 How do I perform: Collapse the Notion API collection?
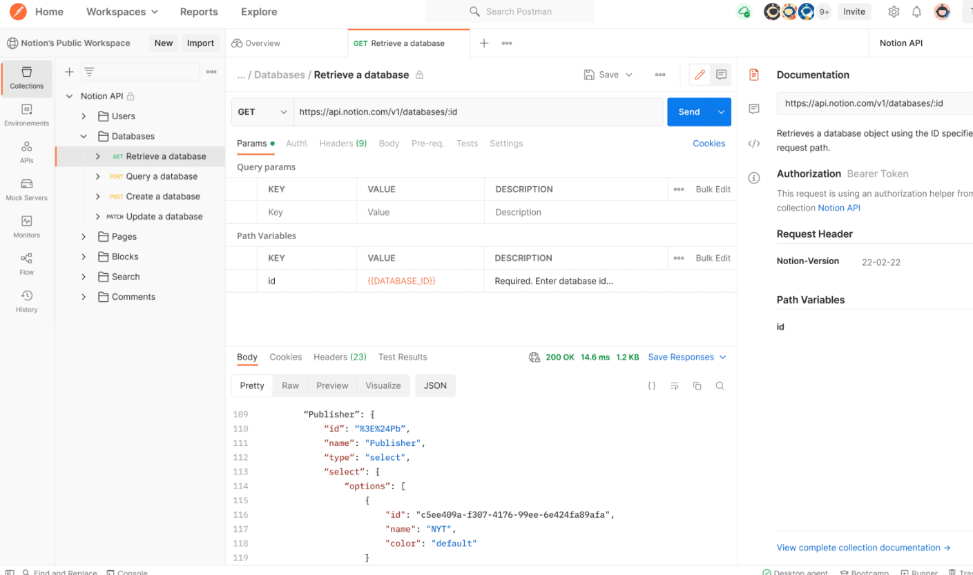pyautogui.click(x=70, y=96)
